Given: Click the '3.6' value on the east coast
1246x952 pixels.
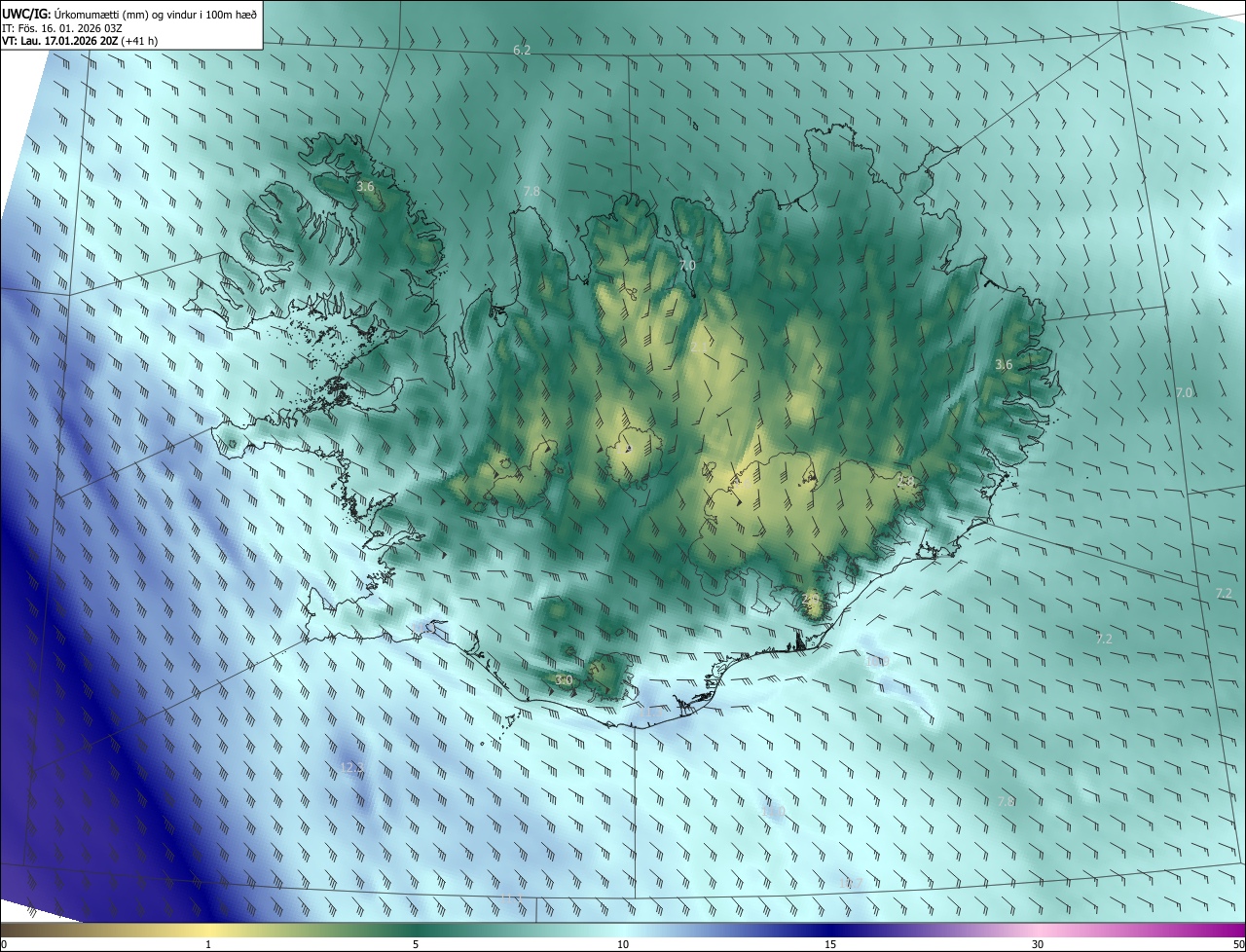Looking at the screenshot, I should point(1004,365).
